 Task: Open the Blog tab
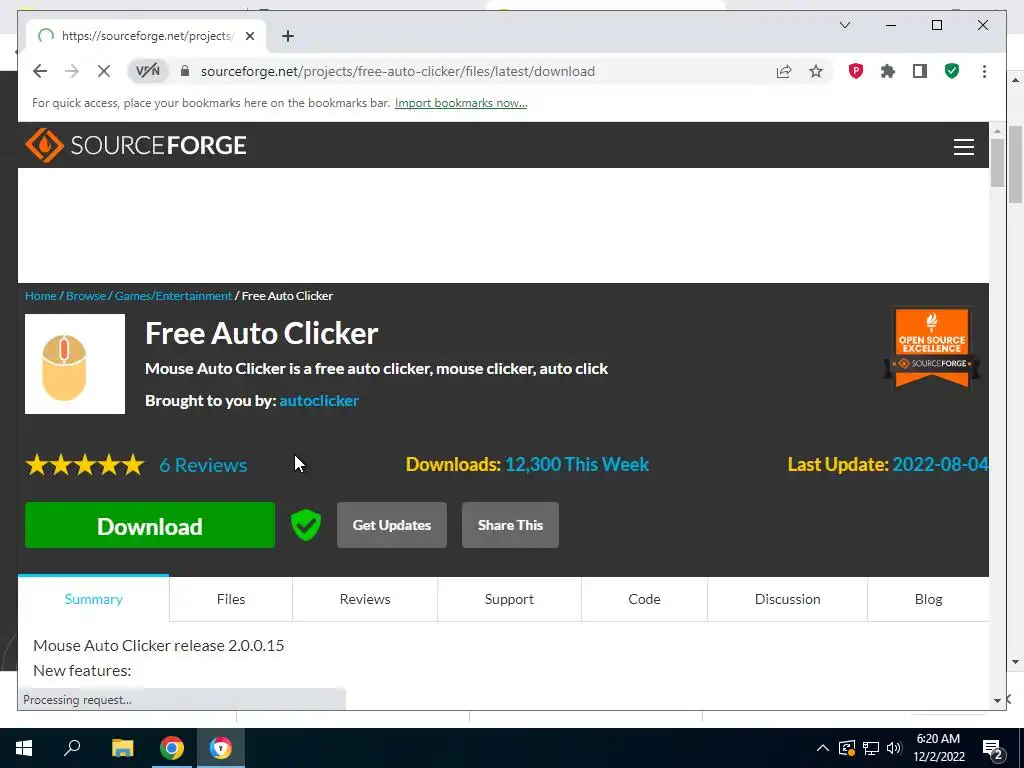928,599
